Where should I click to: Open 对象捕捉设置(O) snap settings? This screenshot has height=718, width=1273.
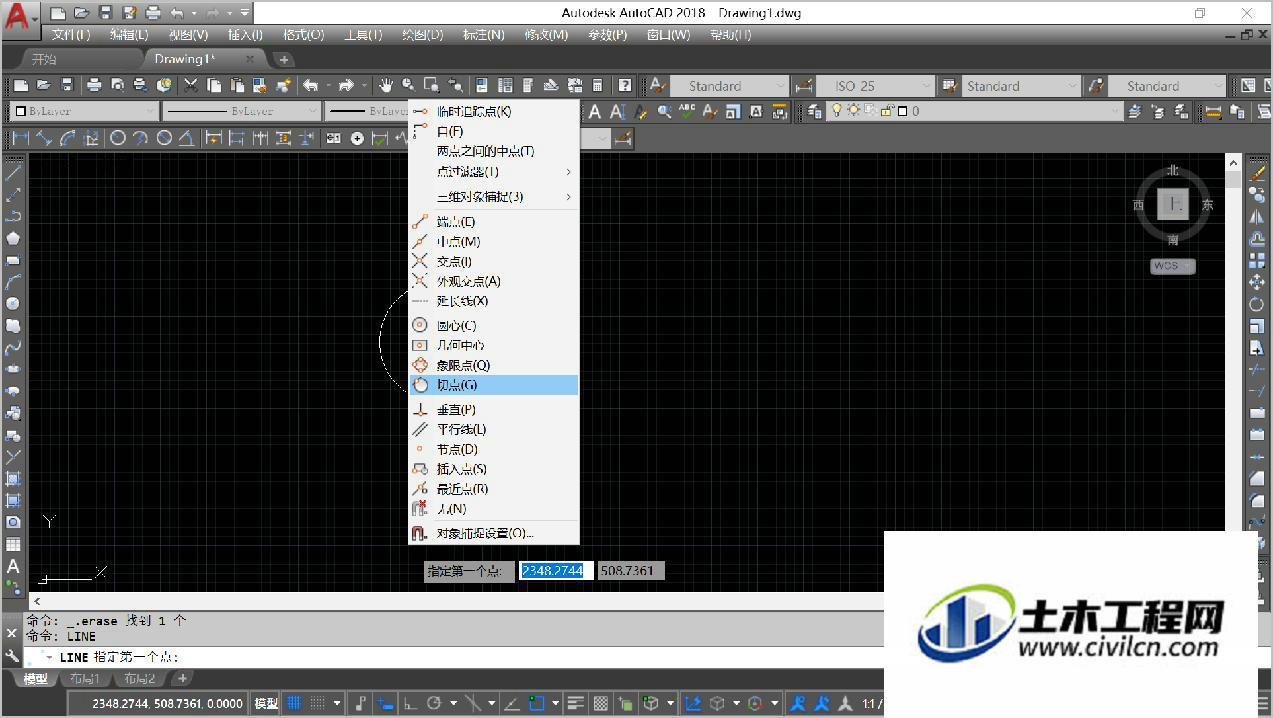point(494,533)
